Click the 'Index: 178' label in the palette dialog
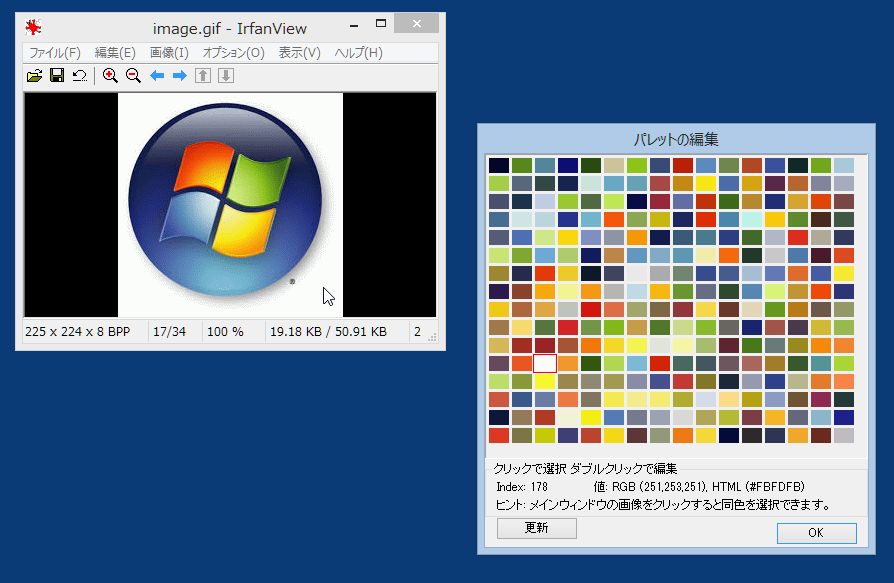894x583 pixels. click(522, 487)
